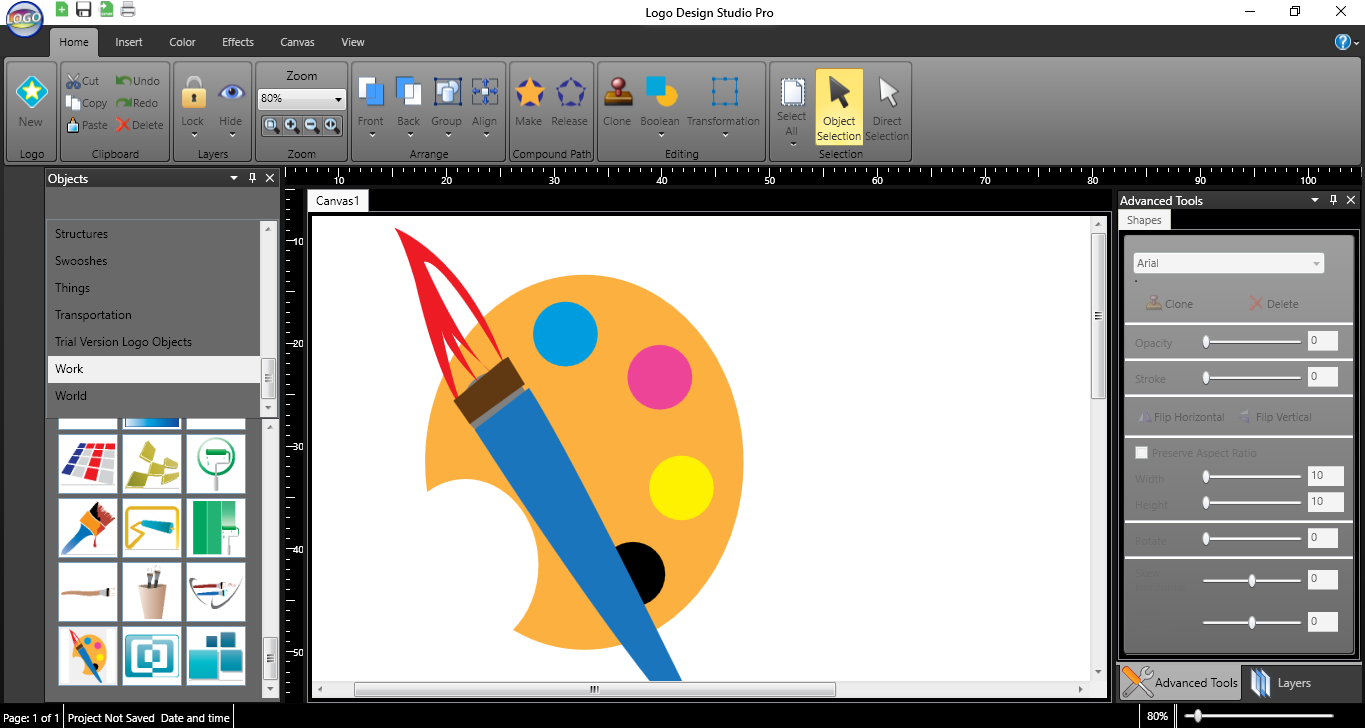Click the zoom out magnifier icon
Screen dimensions: 1365x728
(x=311, y=125)
